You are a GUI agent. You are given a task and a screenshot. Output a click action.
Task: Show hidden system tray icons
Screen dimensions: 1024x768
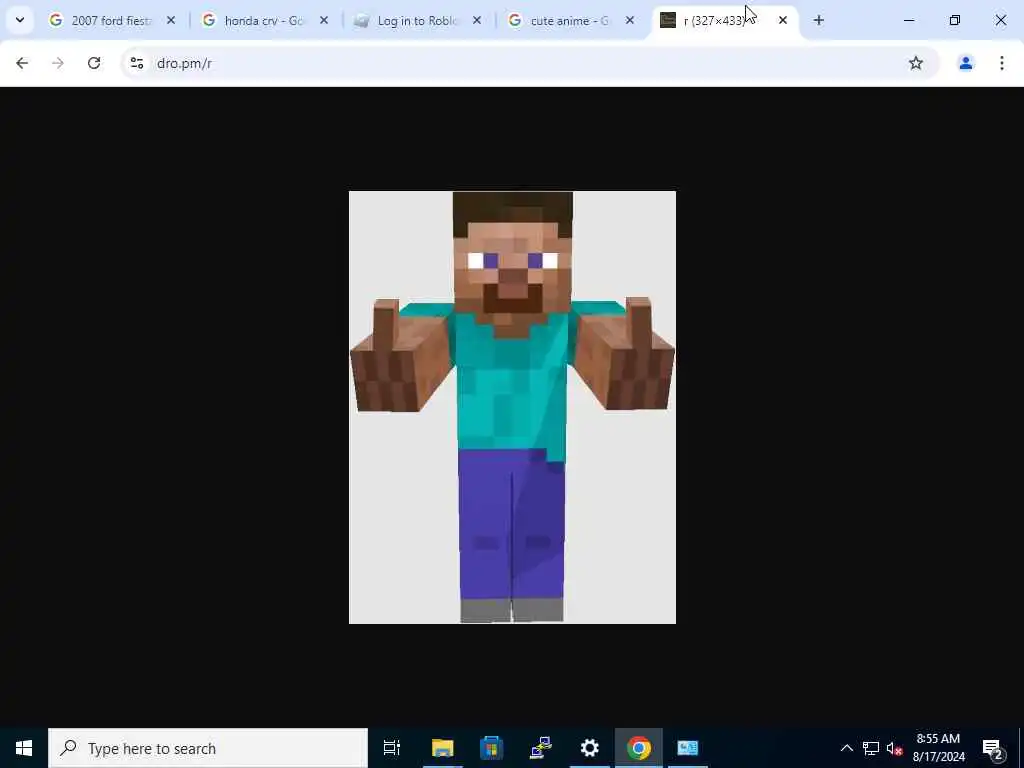846,748
